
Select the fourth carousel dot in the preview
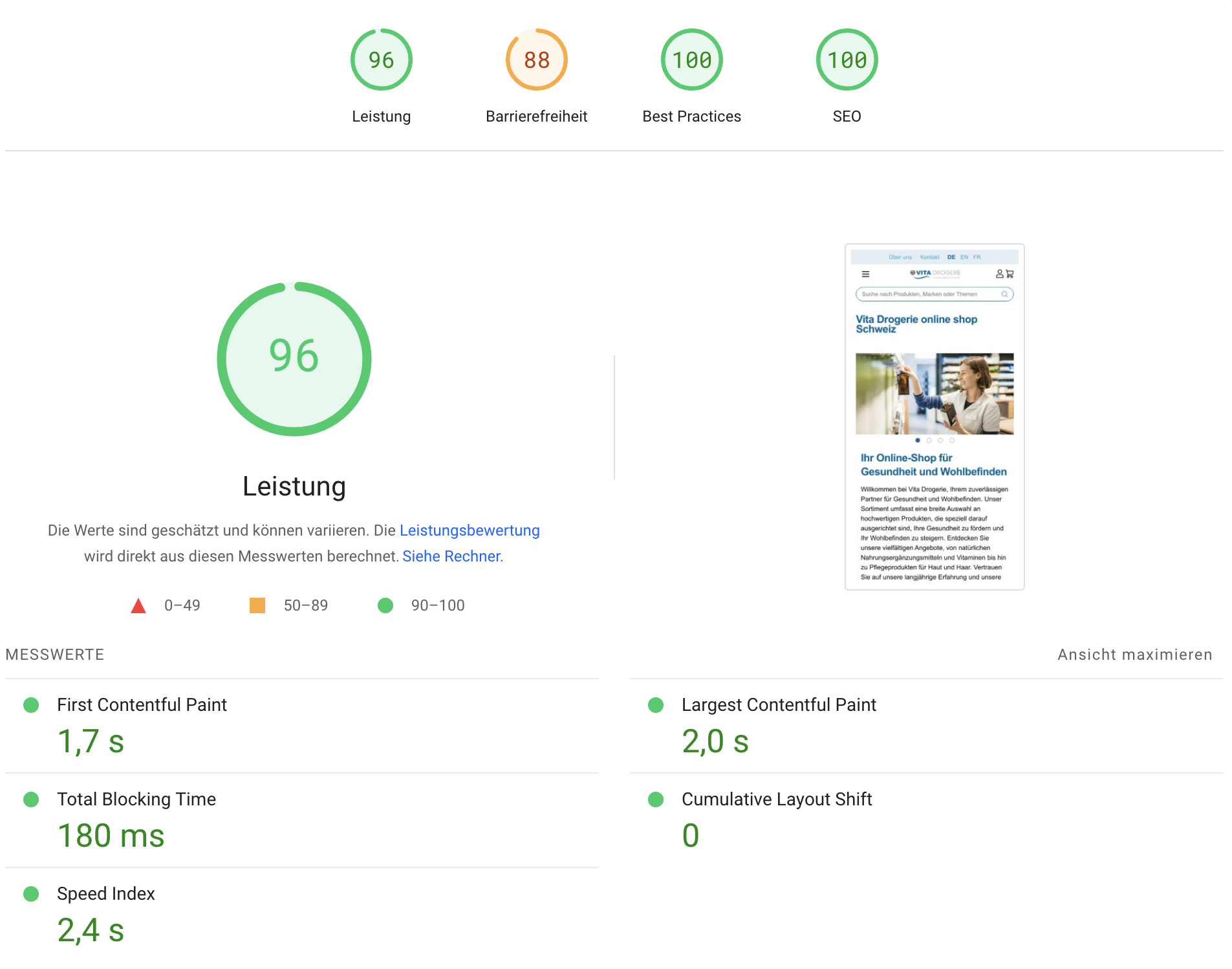click(x=952, y=440)
